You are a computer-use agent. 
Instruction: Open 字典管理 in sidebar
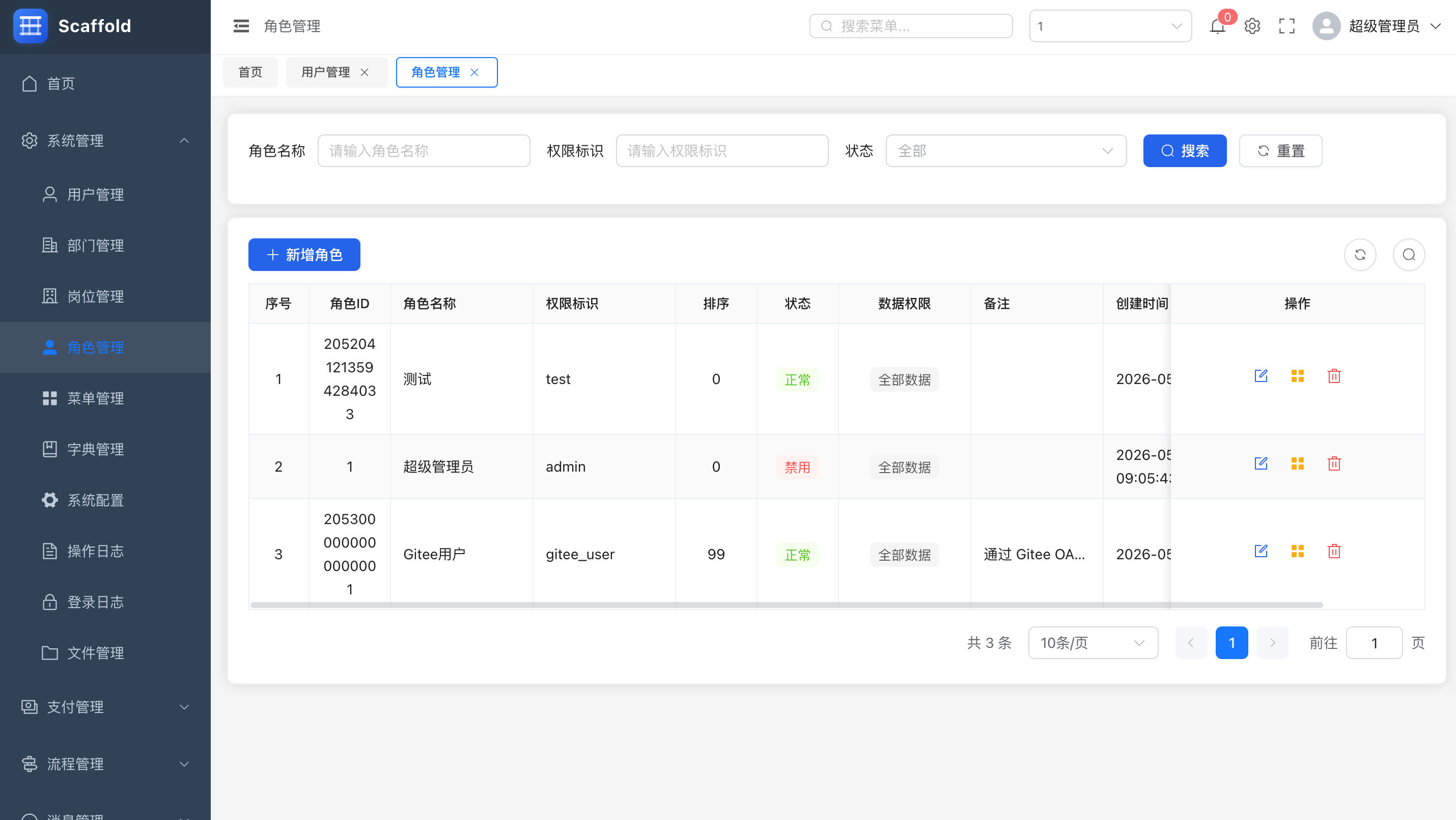pos(105,449)
